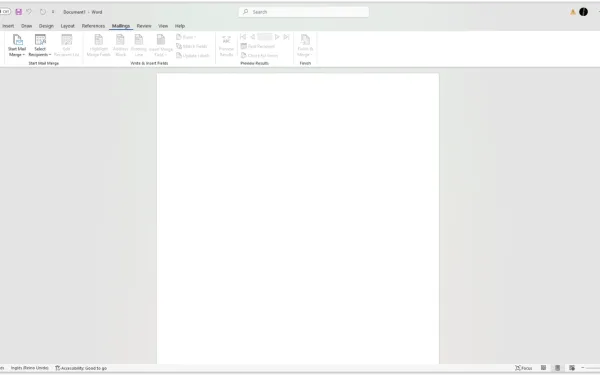Click the warning alert icon
The width and height of the screenshot is (600, 375).
click(573, 12)
